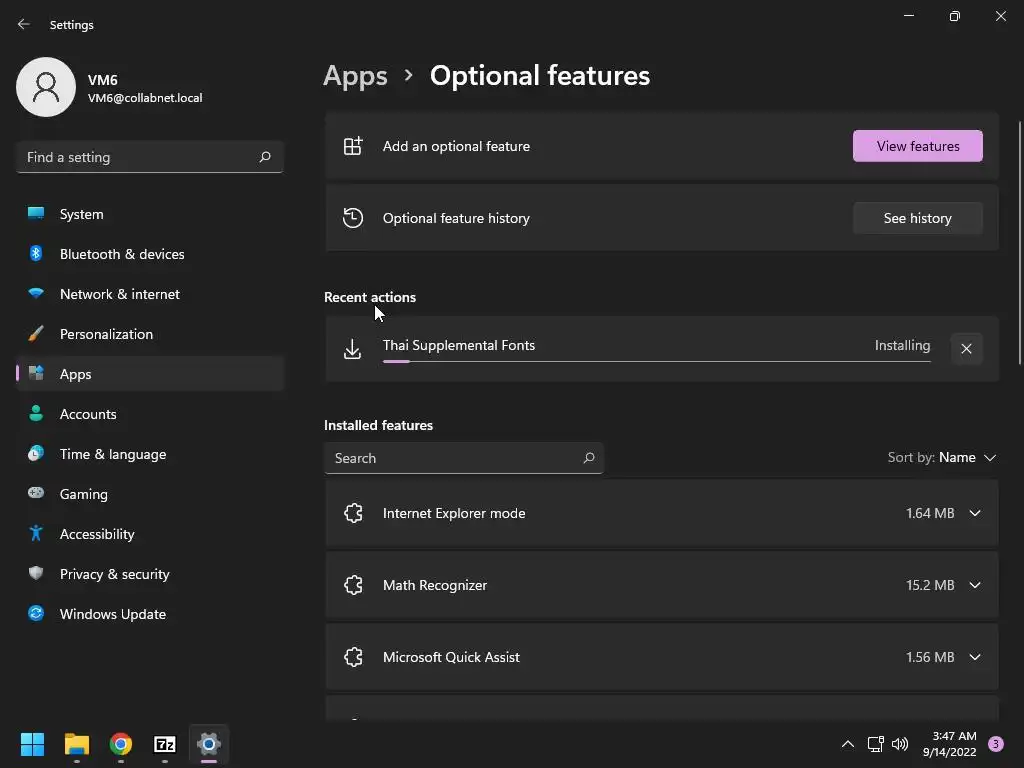
Task: Open Personalization settings page
Action: (x=106, y=334)
